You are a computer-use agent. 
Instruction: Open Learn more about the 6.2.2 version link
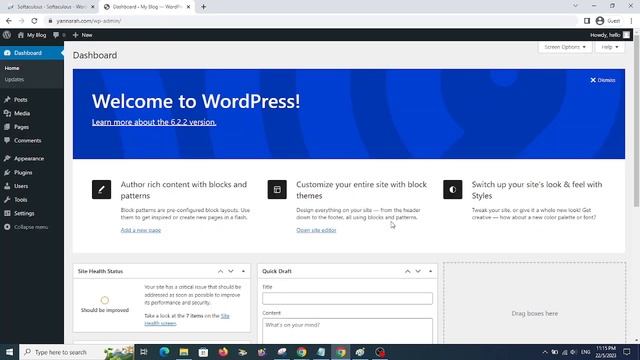(154, 122)
